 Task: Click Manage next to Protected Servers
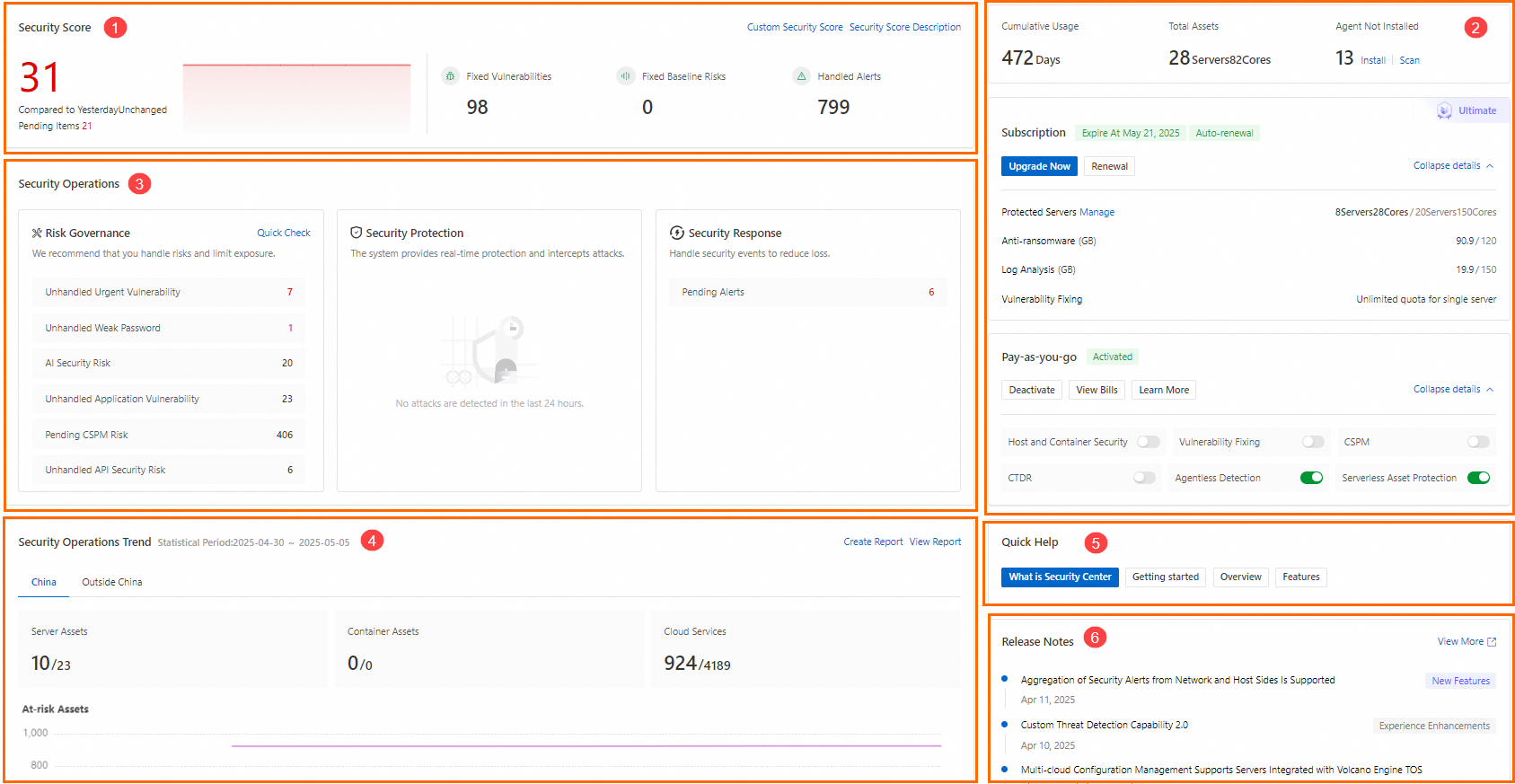(x=1097, y=212)
